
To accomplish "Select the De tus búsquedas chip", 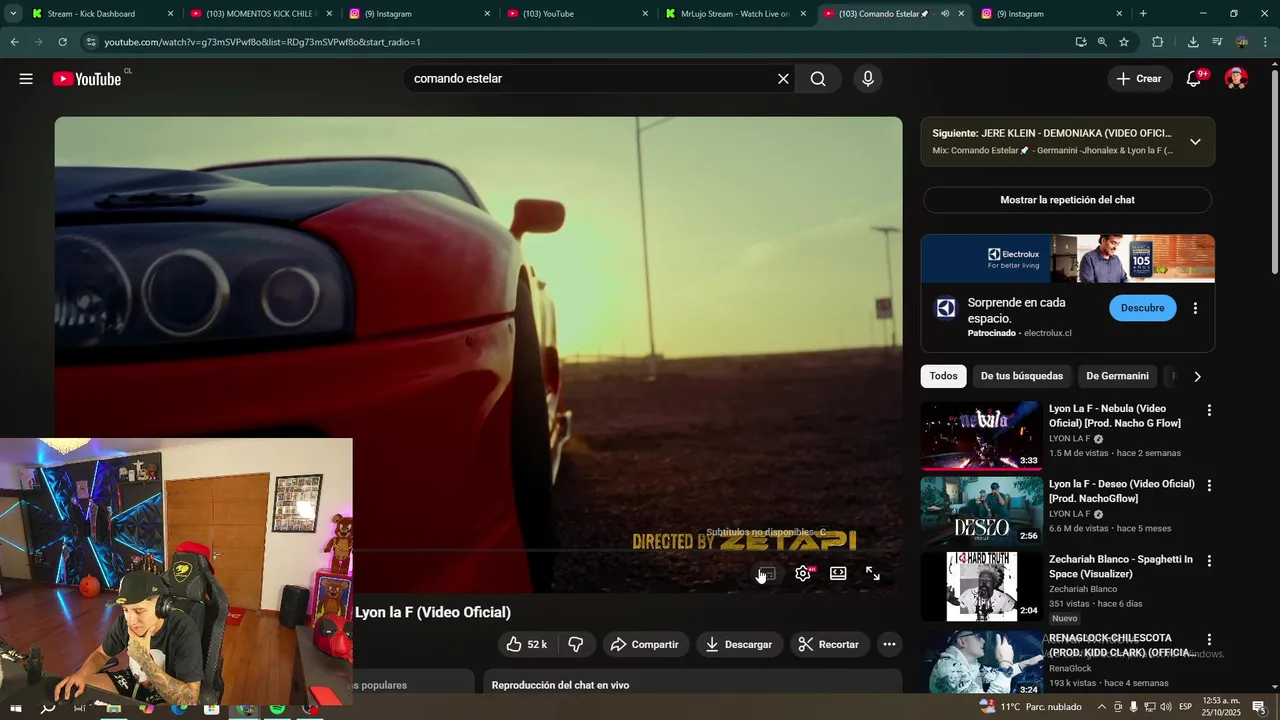I will (x=1021, y=376).
